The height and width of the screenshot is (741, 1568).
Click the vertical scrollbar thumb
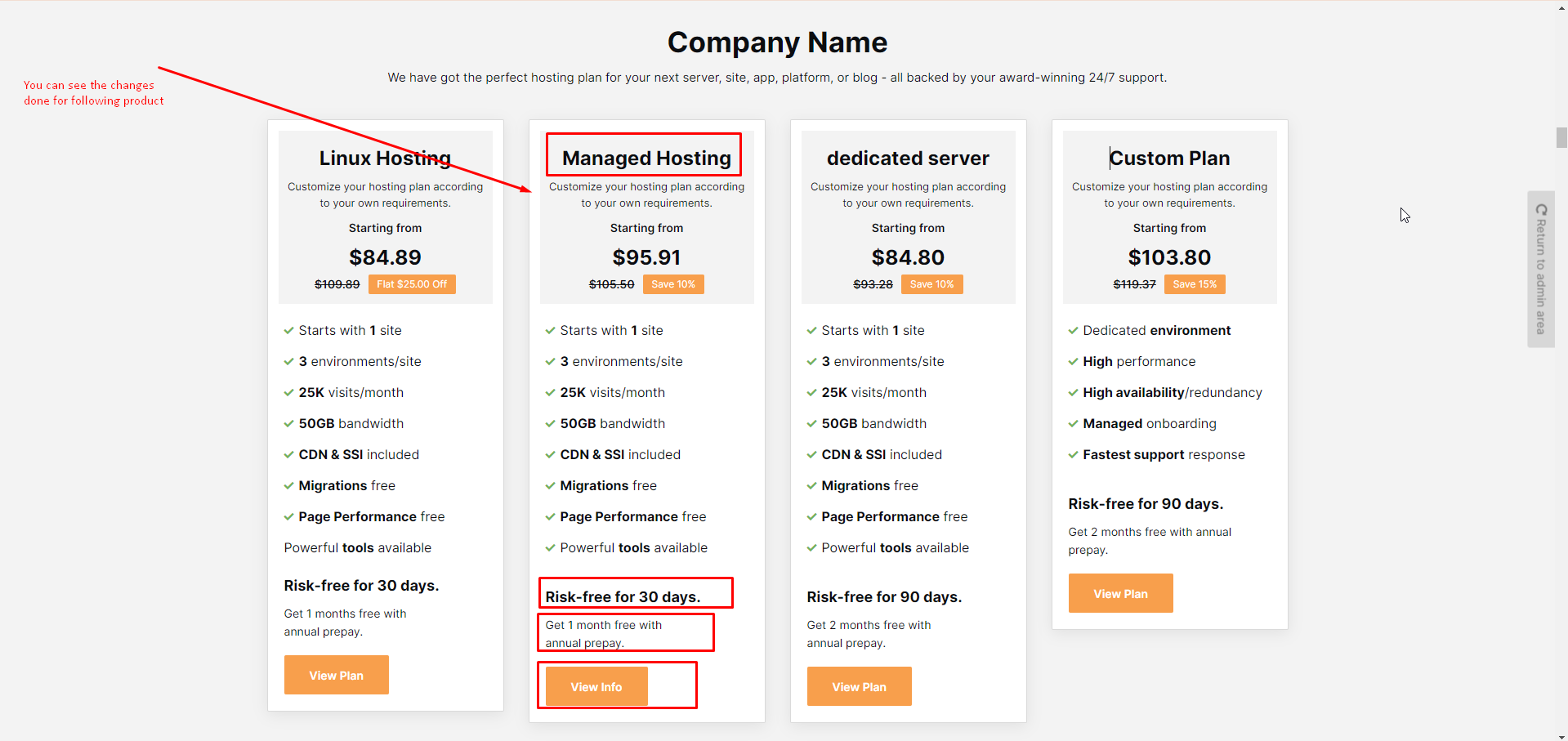[1561, 137]
